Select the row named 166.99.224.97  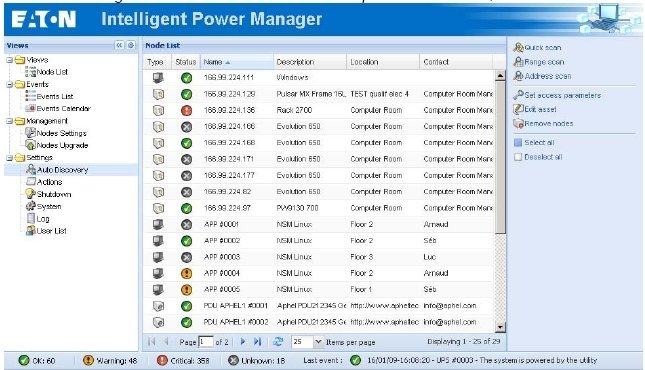227,208
